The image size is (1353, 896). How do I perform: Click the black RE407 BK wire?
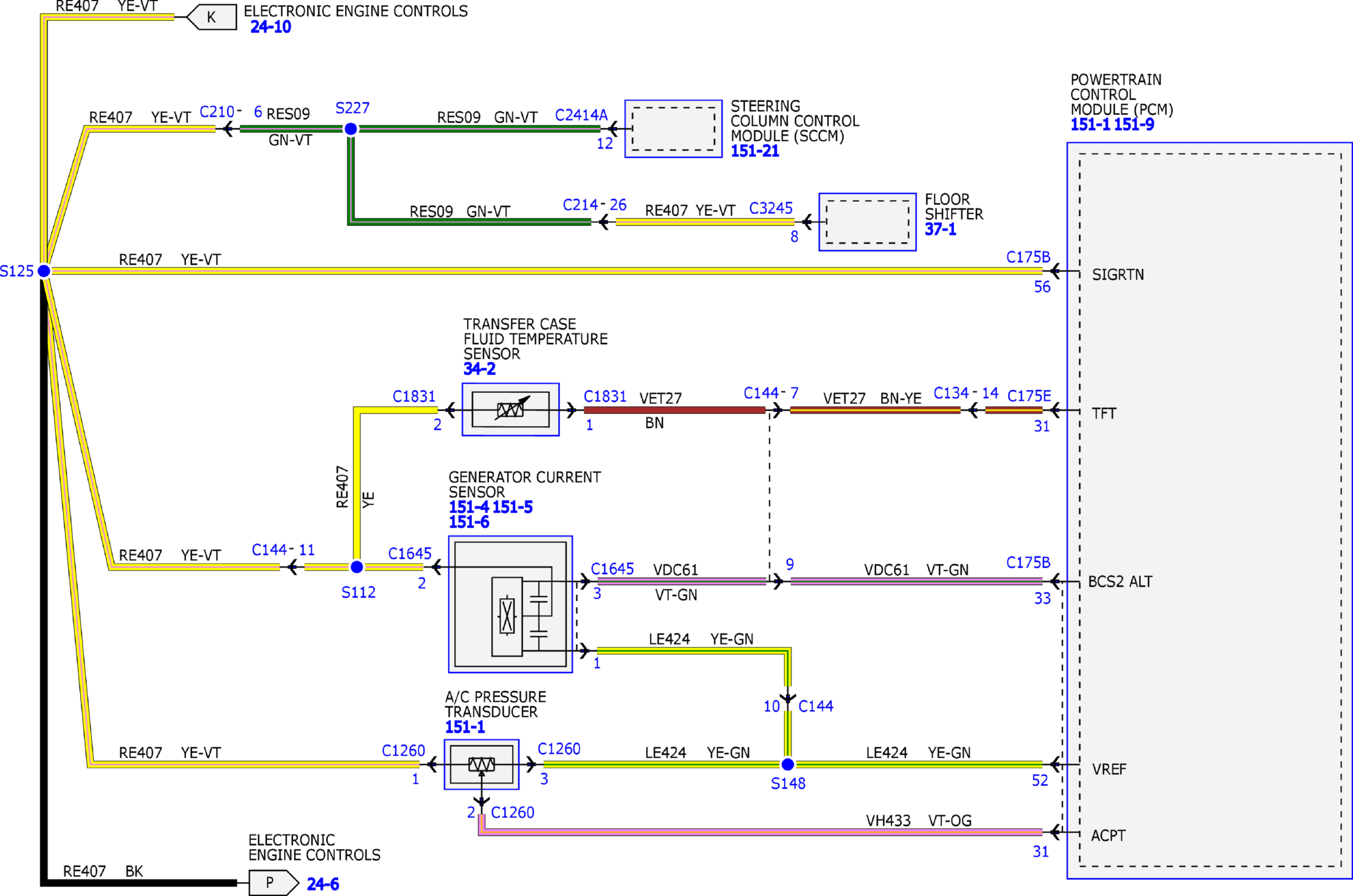point(140,883)
